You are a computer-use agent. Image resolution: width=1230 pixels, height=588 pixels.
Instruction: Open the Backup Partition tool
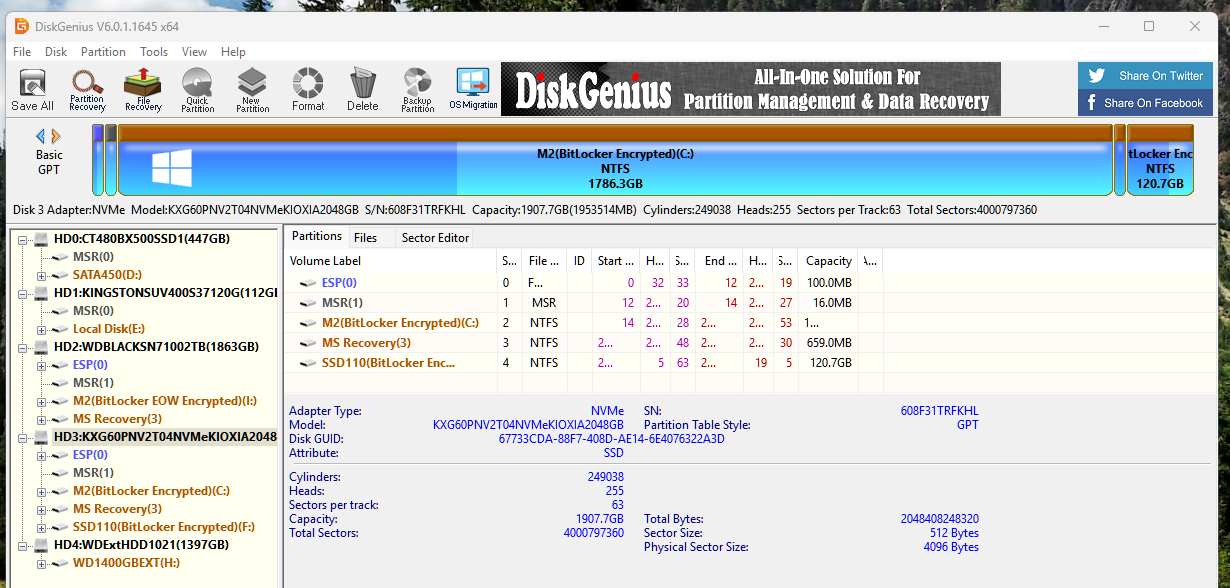click(417, 90)
